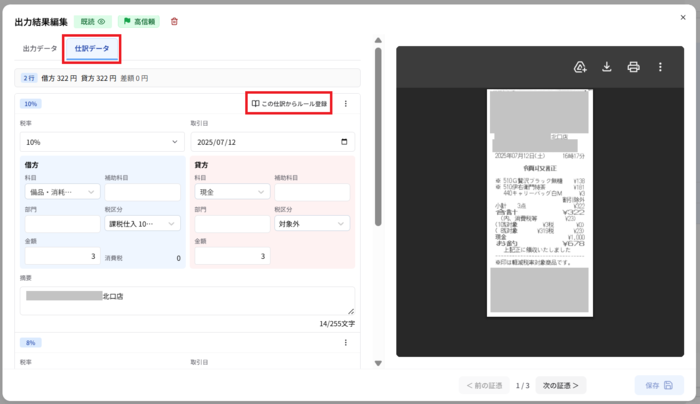Click the add to Drive icon
This screenshot has height=404, width=700.
pos(579,67)
